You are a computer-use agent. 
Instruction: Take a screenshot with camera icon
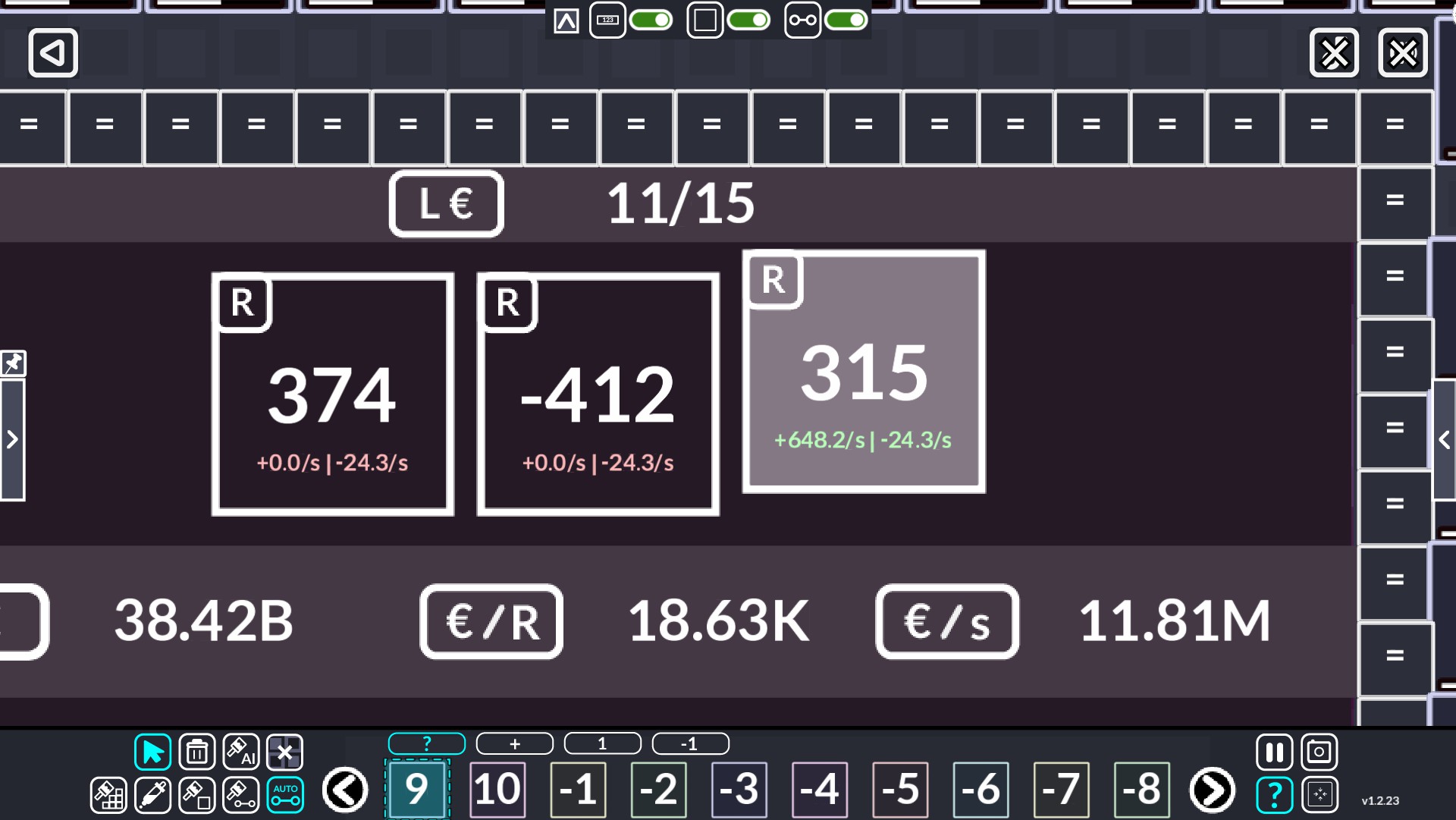coord(1319,752)
